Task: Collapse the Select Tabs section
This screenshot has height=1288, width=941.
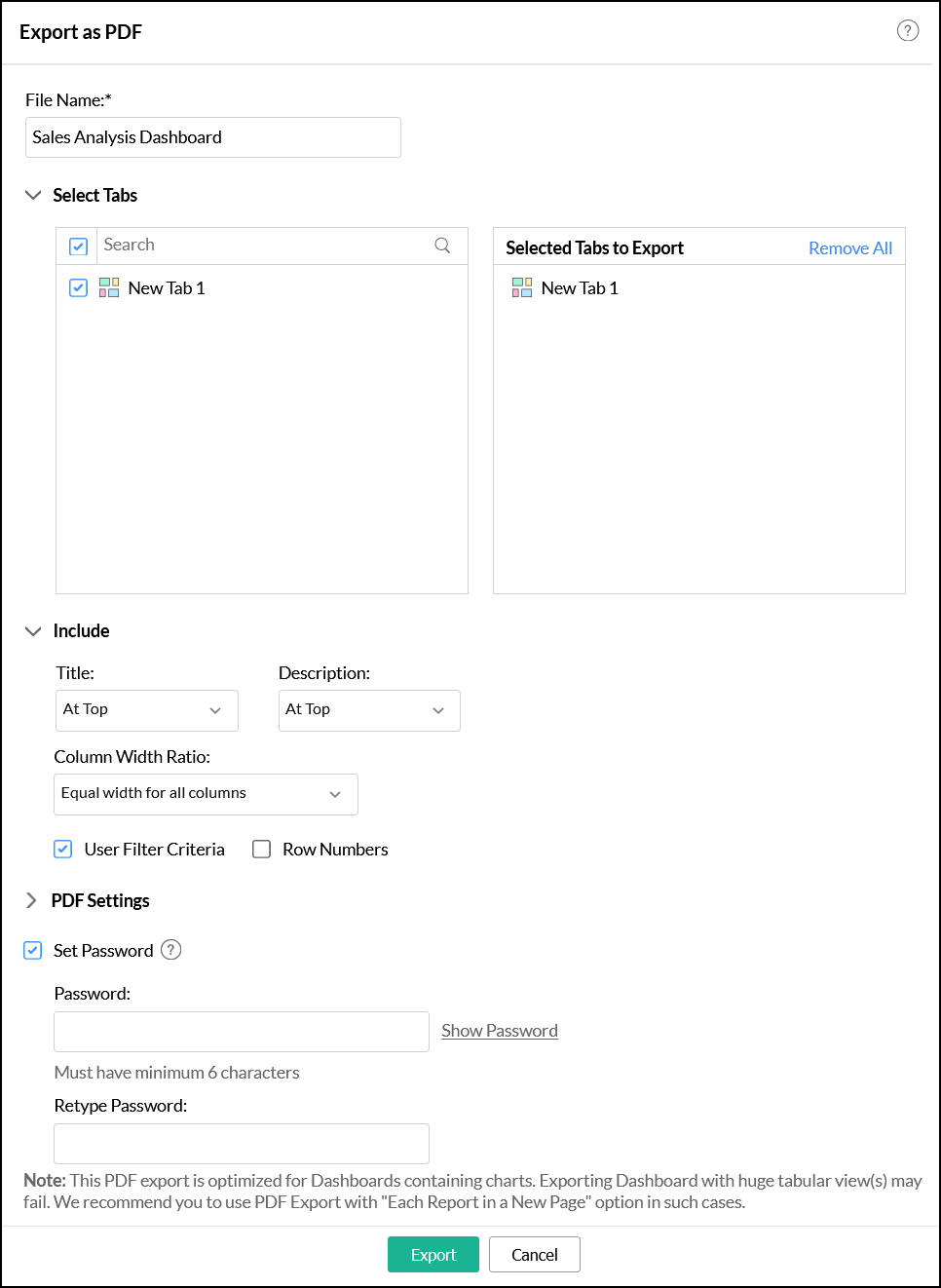Action: (x=33, y=195)
